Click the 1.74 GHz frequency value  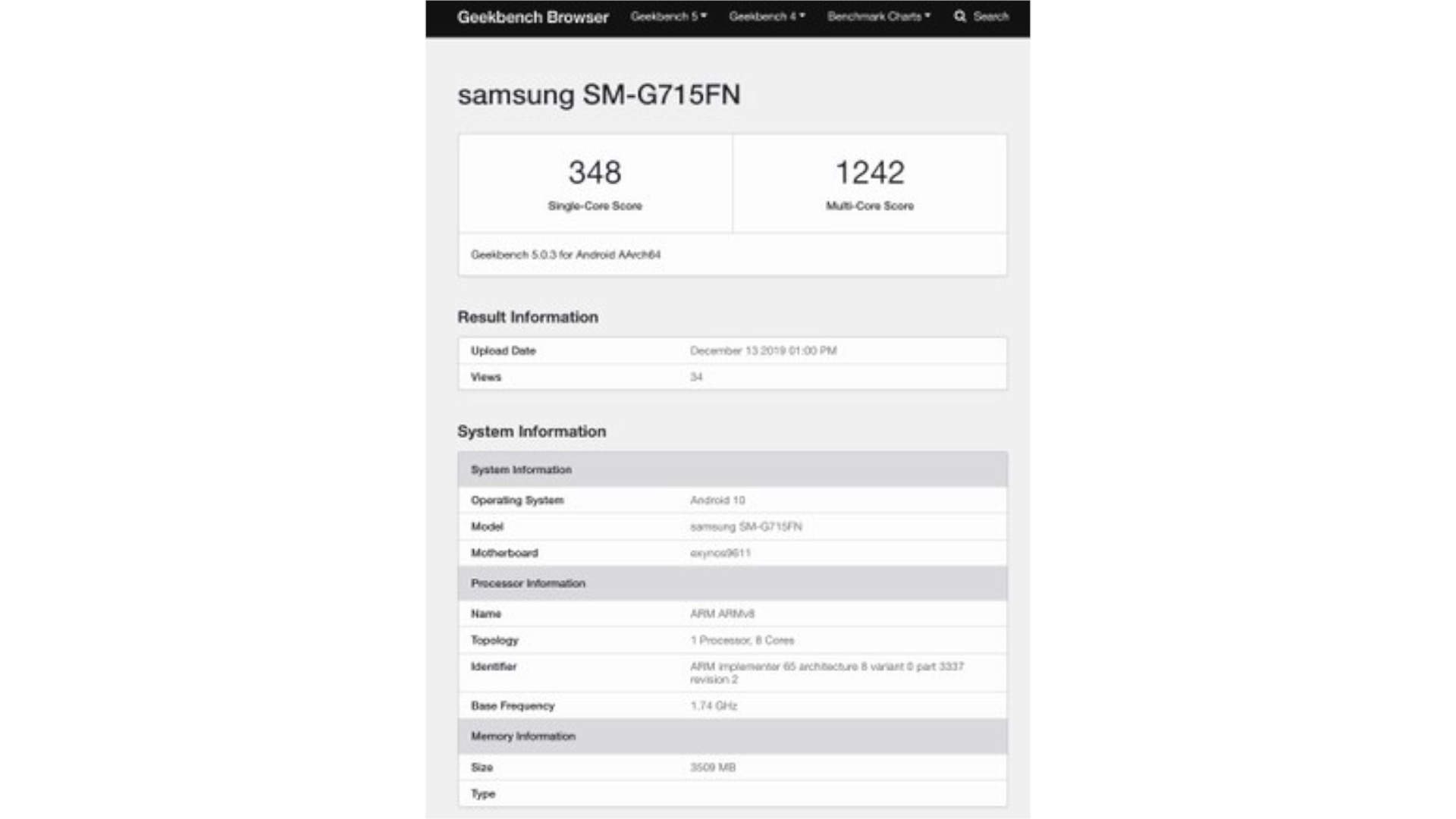[x=714, y=706]
